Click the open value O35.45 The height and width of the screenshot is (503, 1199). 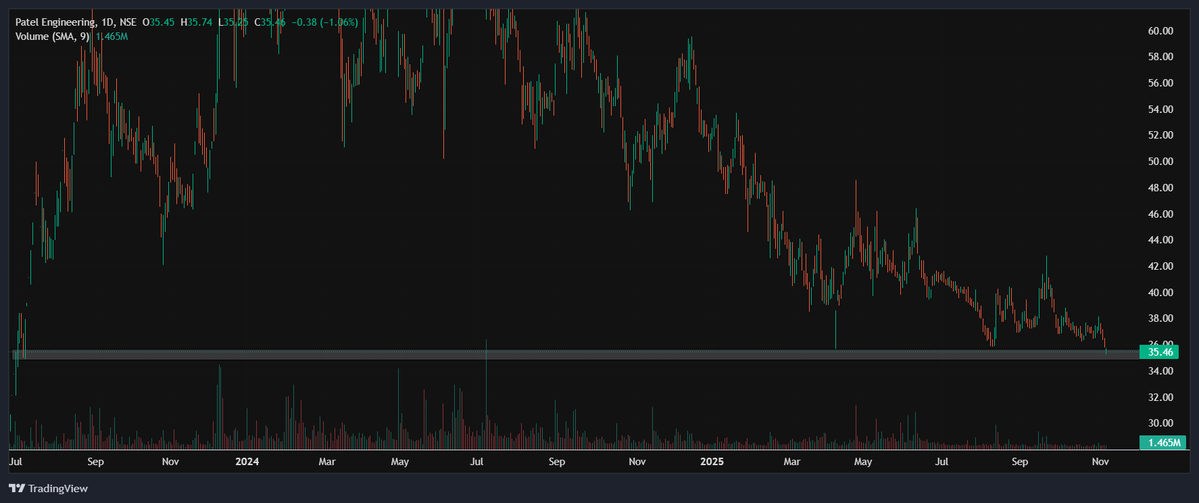(156, 23)
